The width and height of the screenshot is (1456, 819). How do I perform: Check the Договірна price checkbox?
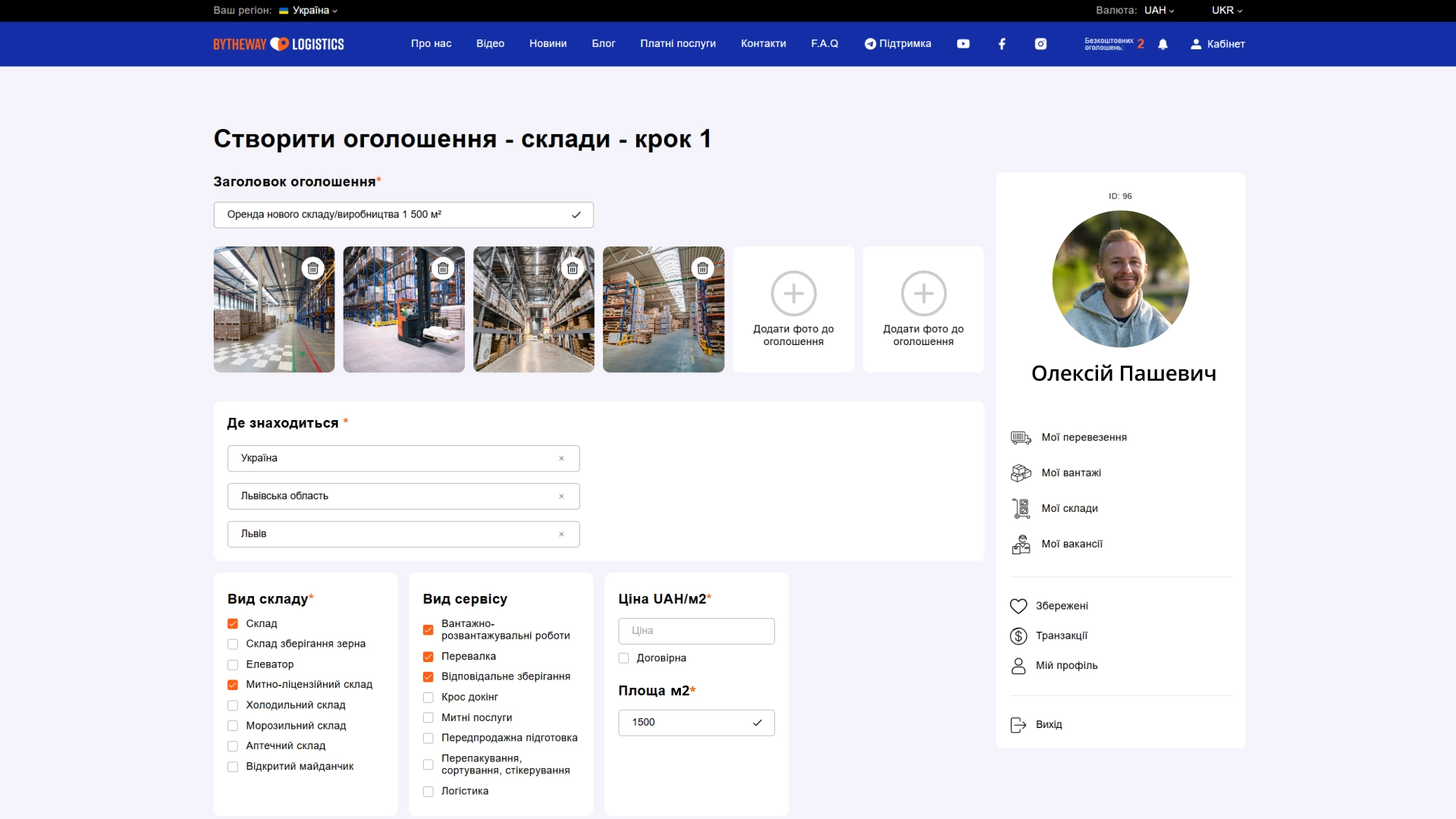623,658
